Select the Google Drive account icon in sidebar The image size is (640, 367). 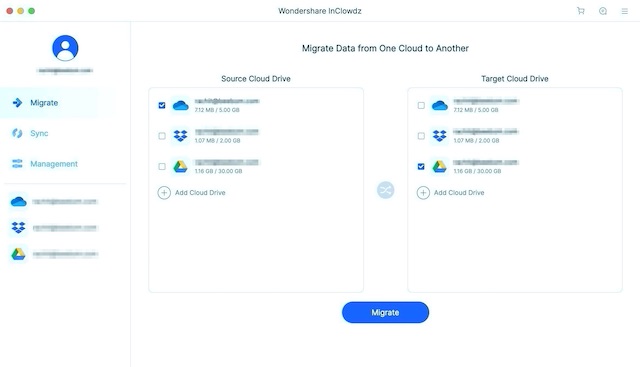[18, 254]
